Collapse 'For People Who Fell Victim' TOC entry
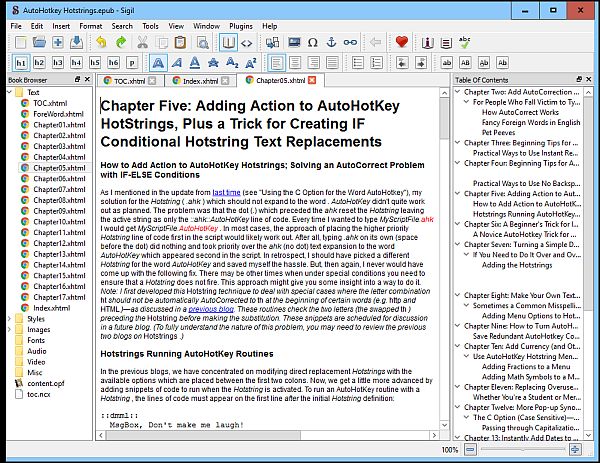Viewport: 600px width, 463px height. coord(466,102)
